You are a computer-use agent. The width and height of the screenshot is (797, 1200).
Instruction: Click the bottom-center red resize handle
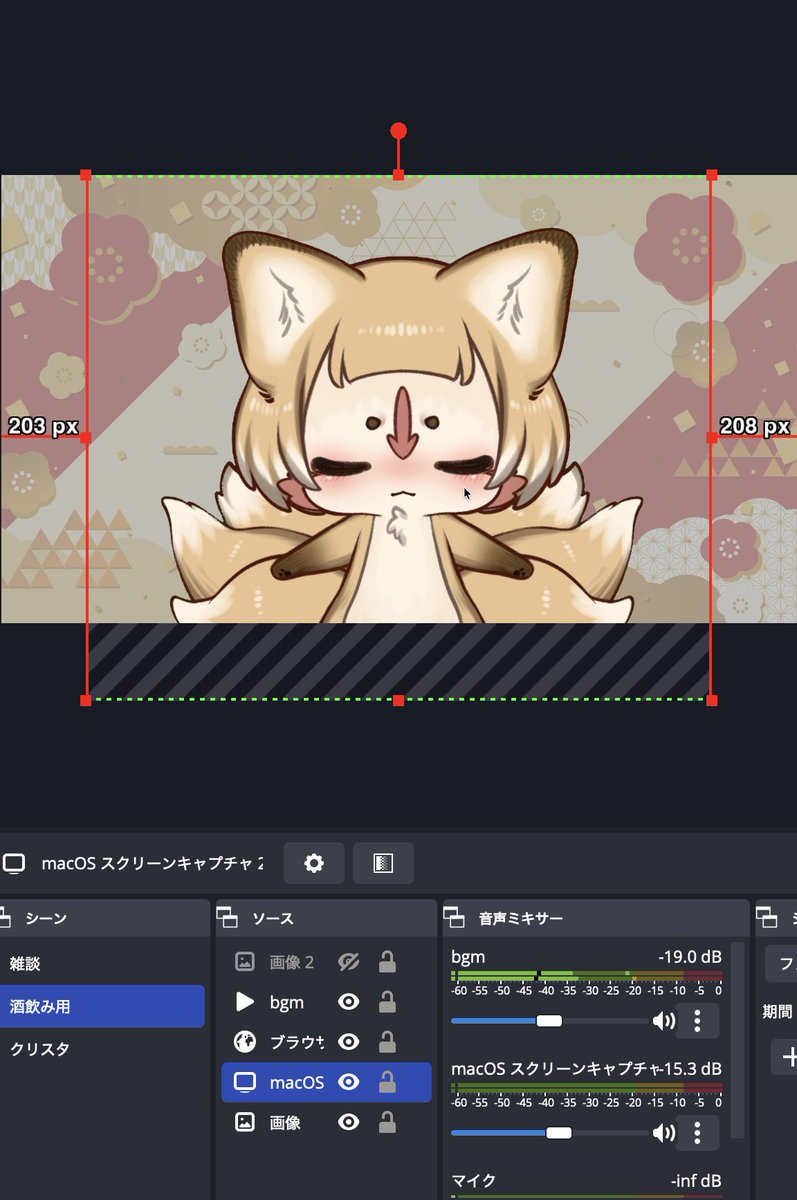(x=398, y=700)
